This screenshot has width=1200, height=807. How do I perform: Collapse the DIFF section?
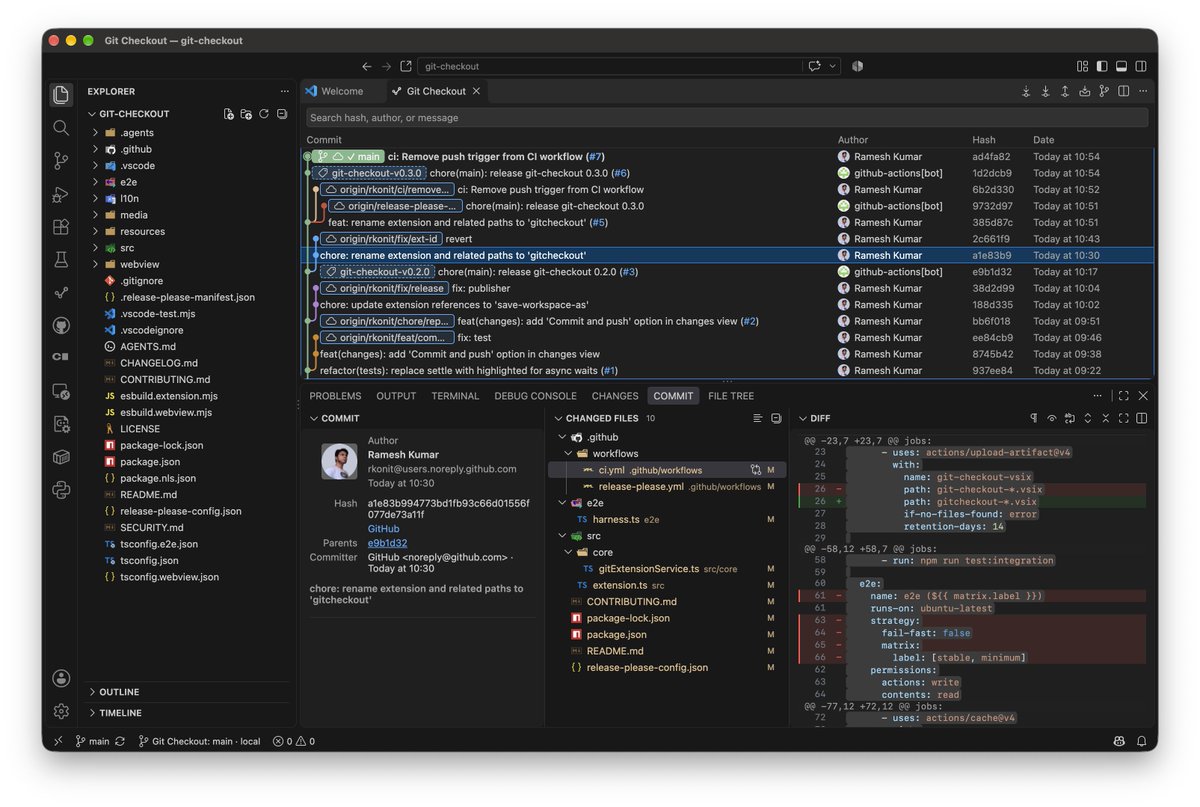[801, 419]
